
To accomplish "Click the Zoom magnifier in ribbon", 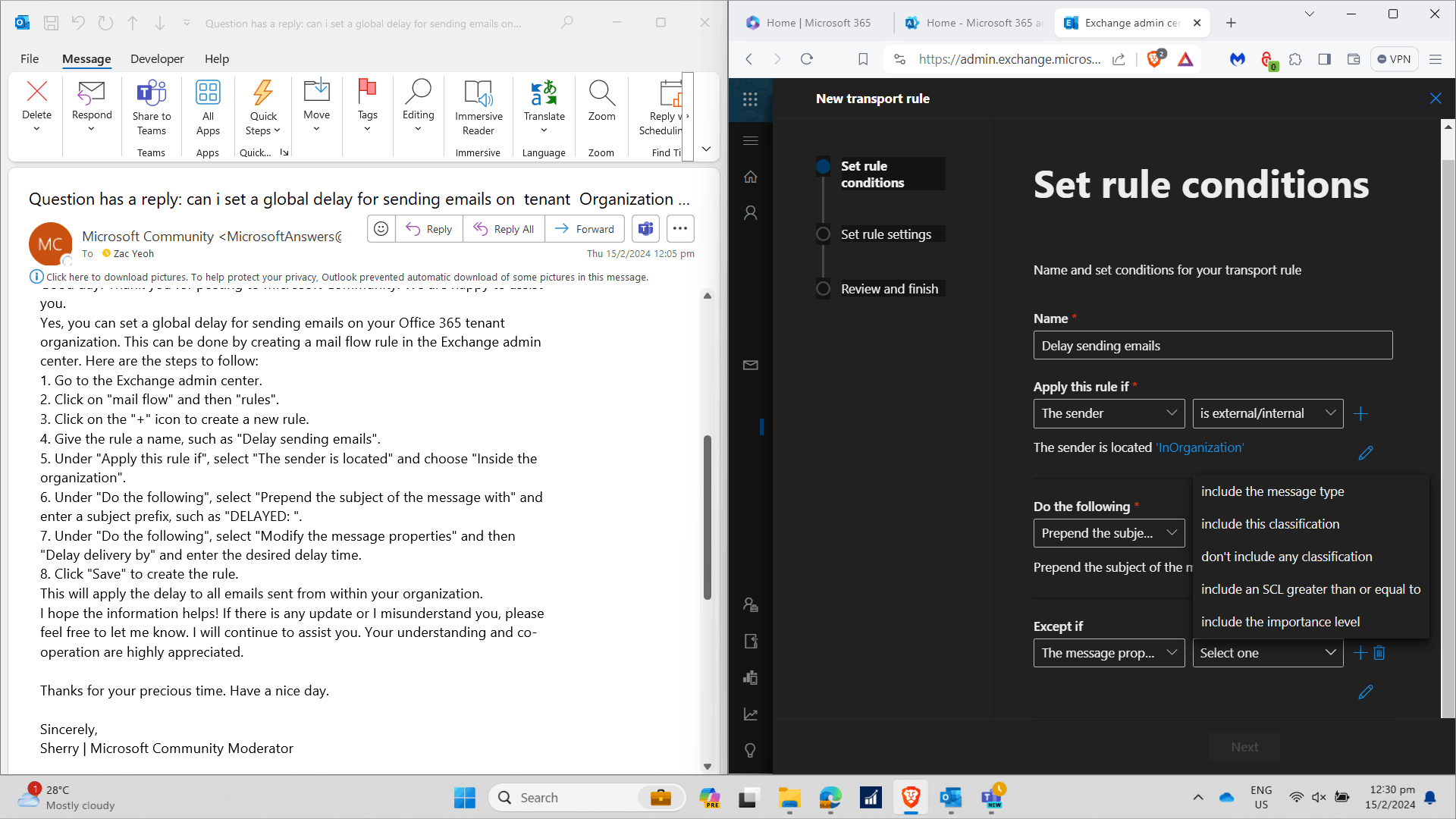I will tap(601, 93).
